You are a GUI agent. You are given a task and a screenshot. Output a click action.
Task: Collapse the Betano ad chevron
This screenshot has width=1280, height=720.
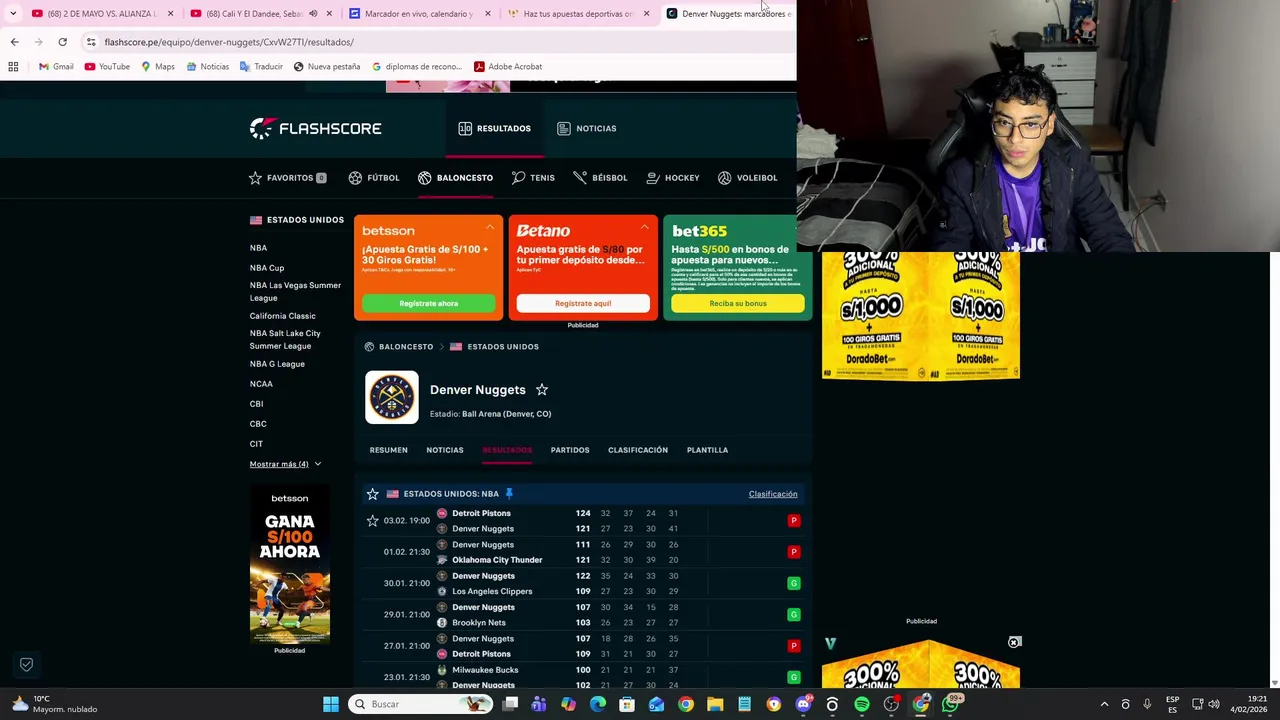click(x=645, y=228)
